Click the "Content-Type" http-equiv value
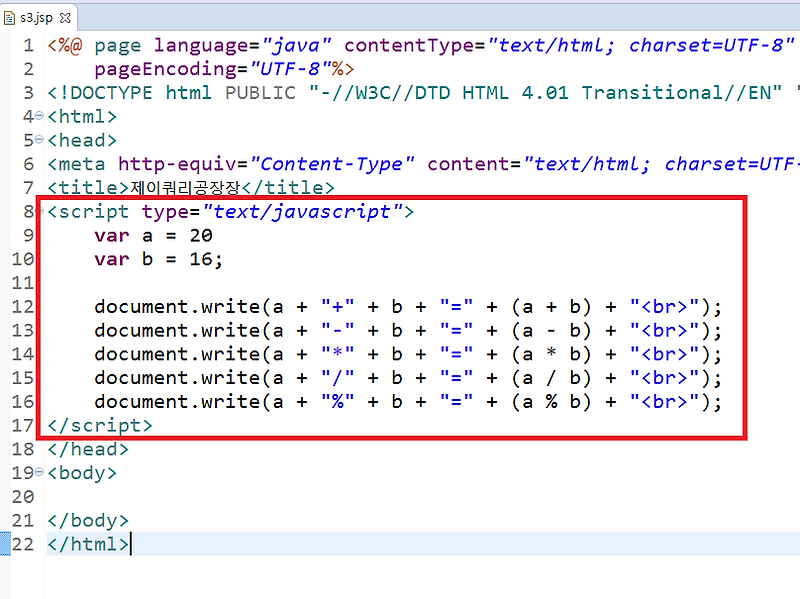800x599 pixels. [332, 164]
